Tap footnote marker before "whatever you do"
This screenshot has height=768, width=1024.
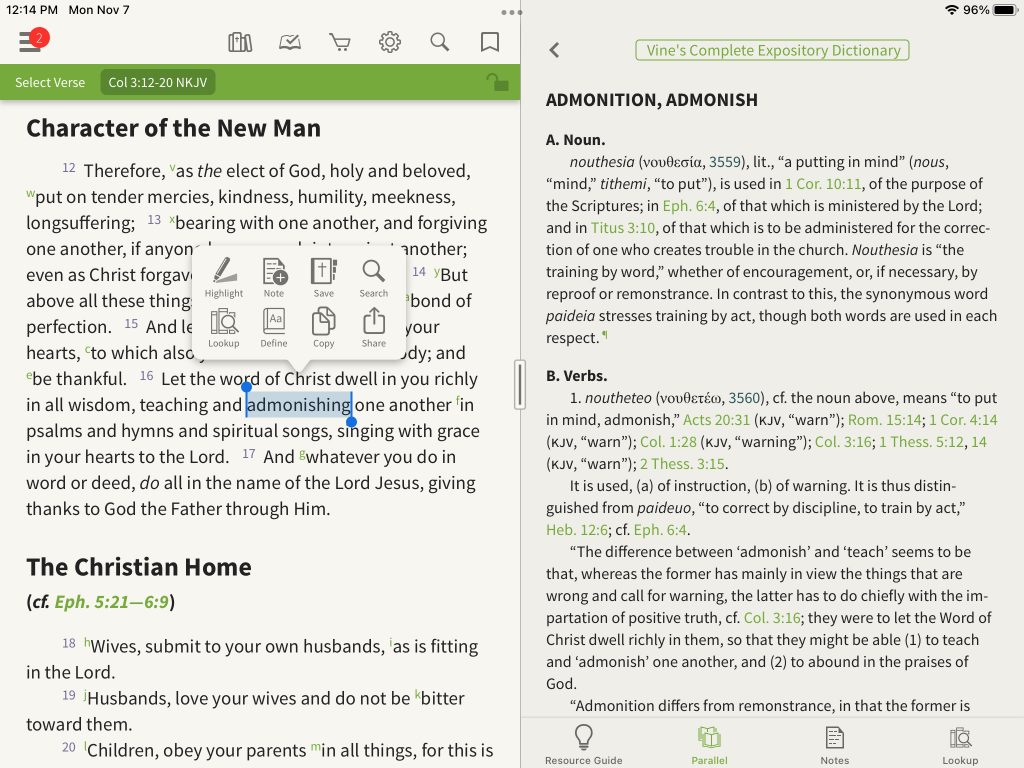(302, 454)
